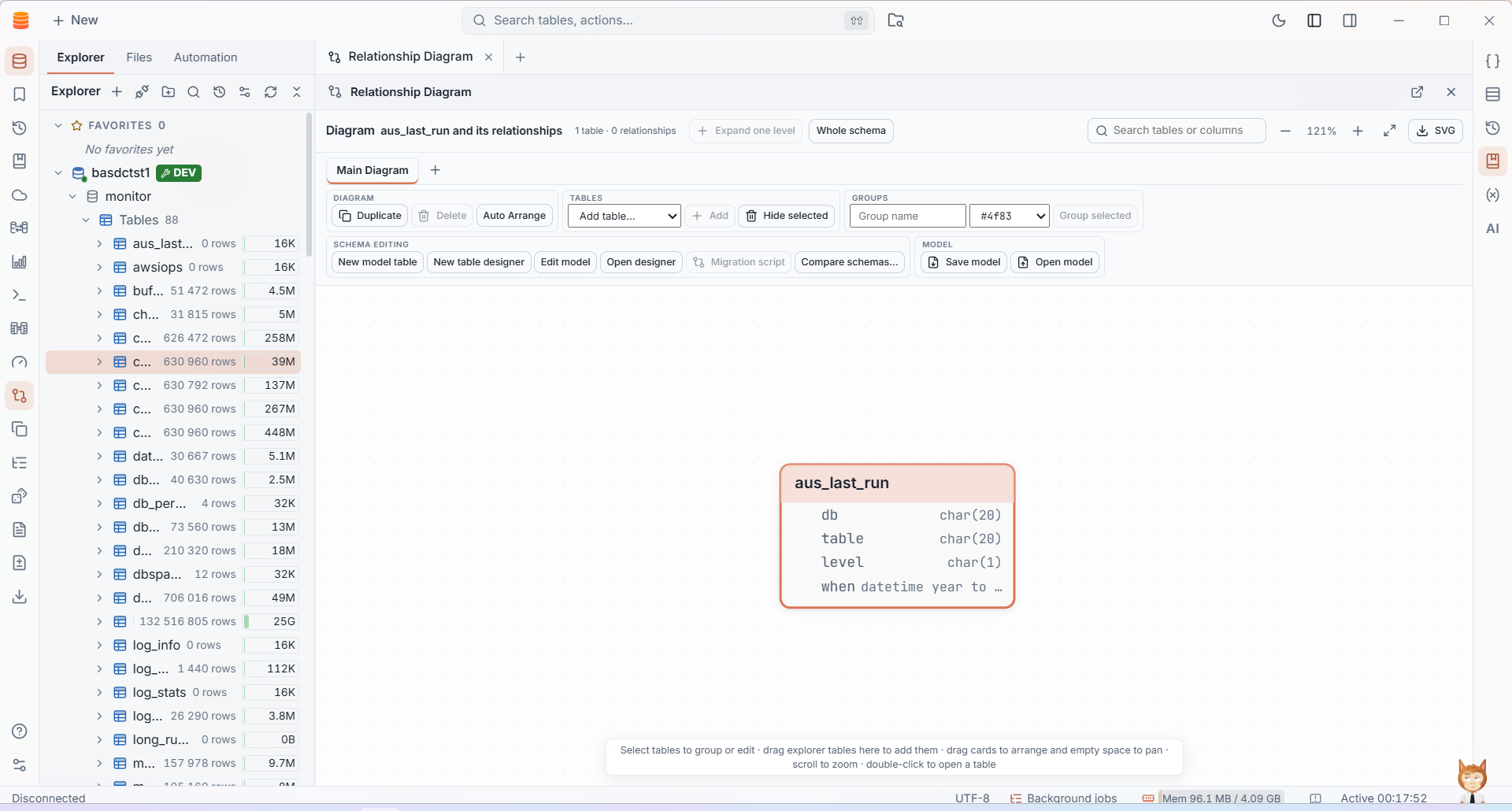Viewport: 1512px width, 811px height.
Task: Collapse the monitor database node
Action: (72, 196)
